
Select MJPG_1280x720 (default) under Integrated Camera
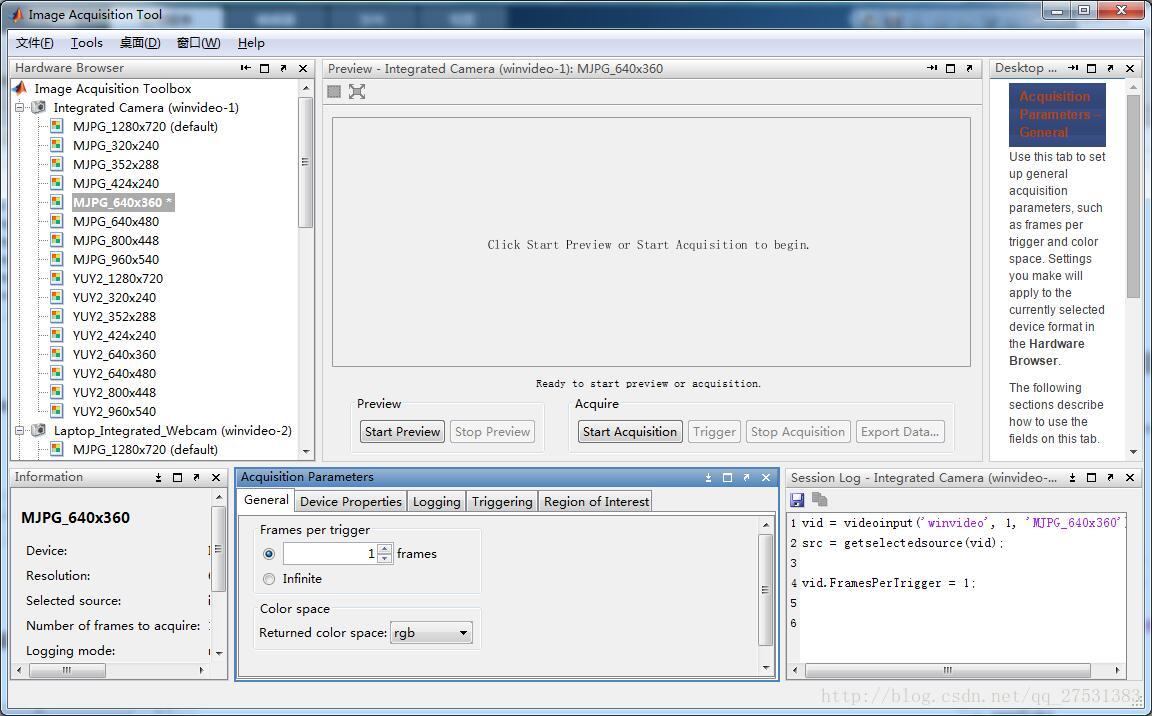click(x=145, y=126)
